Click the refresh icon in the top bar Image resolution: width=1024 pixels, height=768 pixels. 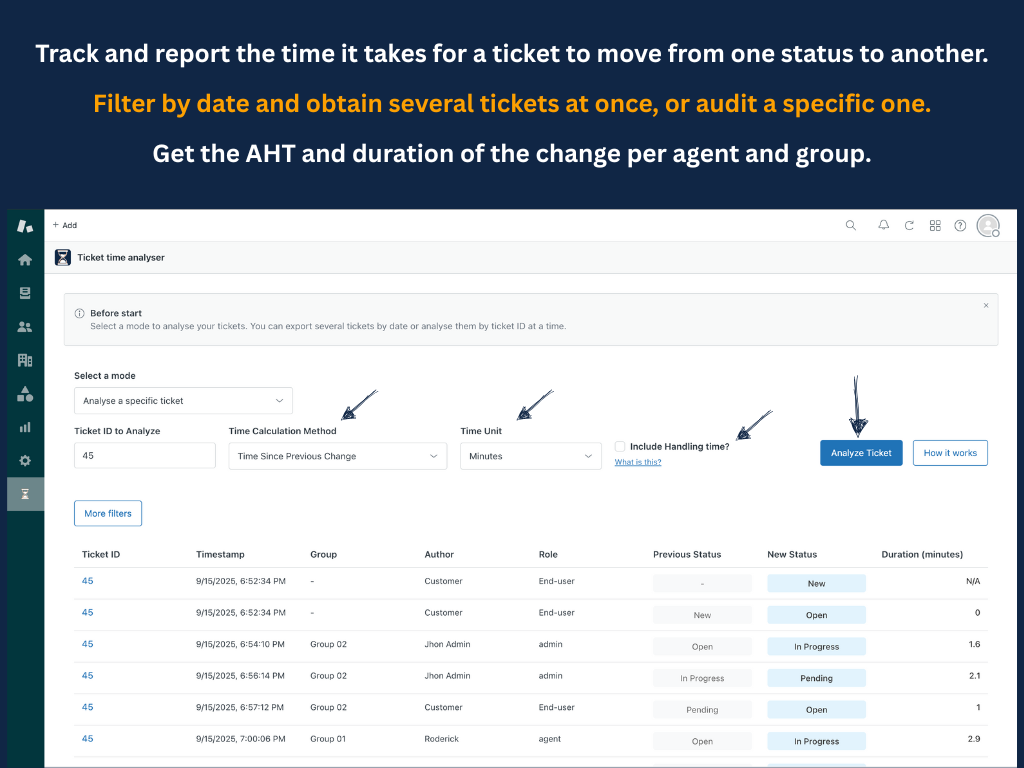(x=909, y=225)
